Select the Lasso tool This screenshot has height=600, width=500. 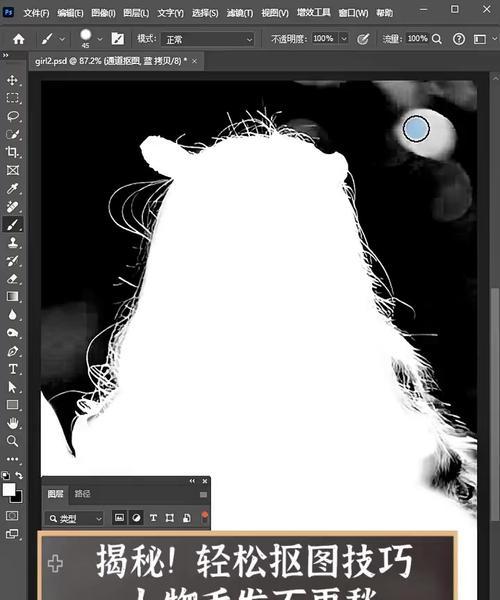pos(13,116)
